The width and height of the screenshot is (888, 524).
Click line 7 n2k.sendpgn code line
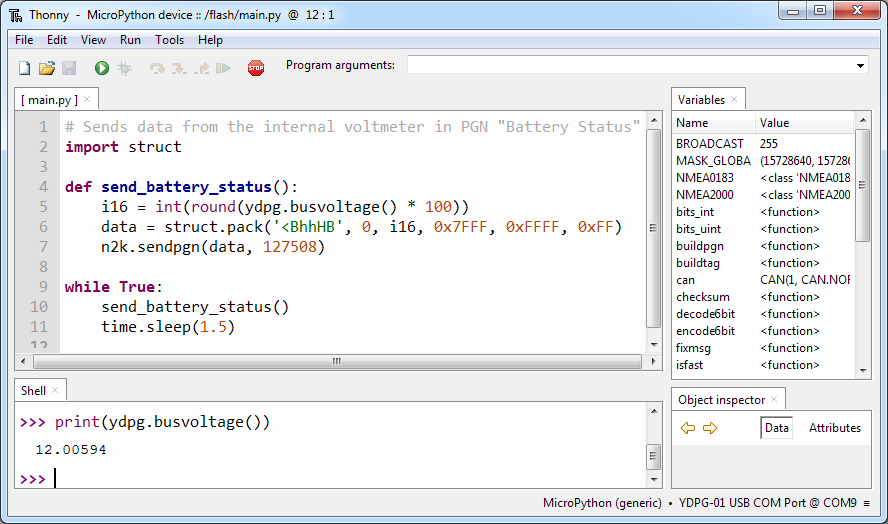click(213, 247)
